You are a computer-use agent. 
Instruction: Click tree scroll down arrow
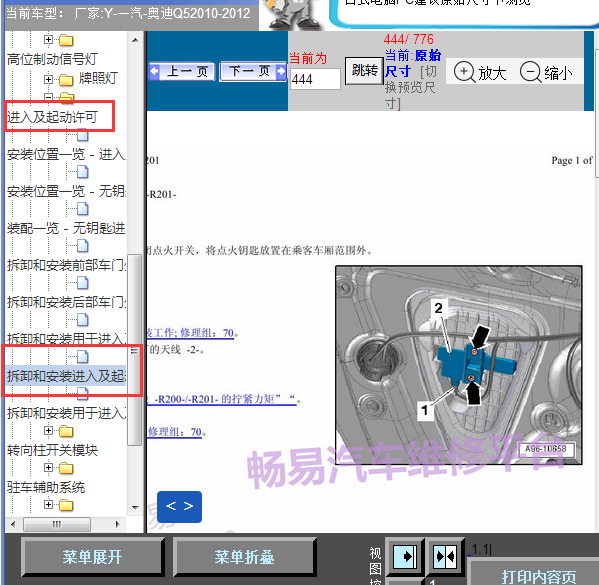[135, 507]
